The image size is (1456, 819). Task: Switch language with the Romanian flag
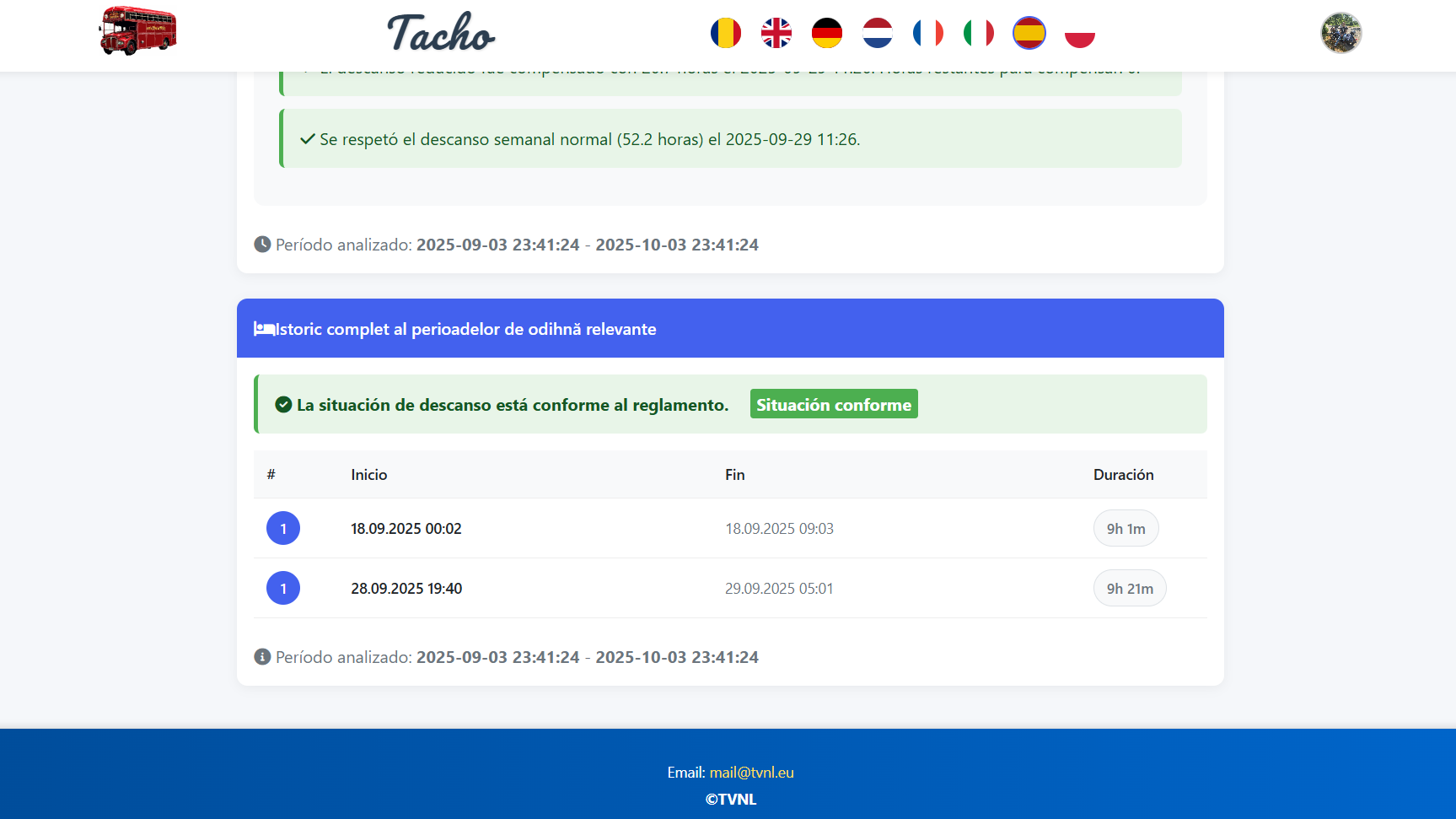point(725,34)
